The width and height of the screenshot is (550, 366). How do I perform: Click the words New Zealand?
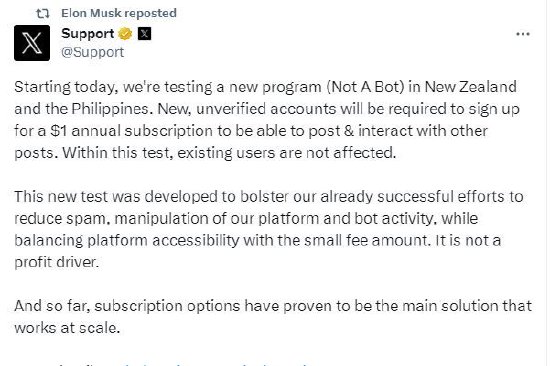[x=470, y=87]
